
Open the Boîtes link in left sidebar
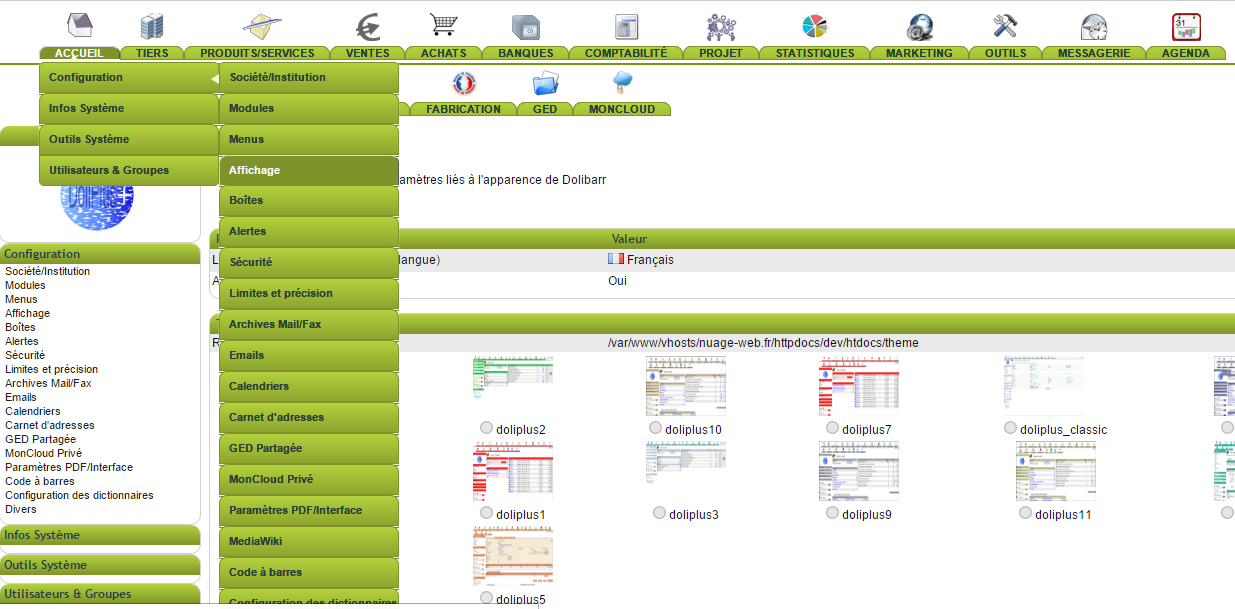[20, 327]
